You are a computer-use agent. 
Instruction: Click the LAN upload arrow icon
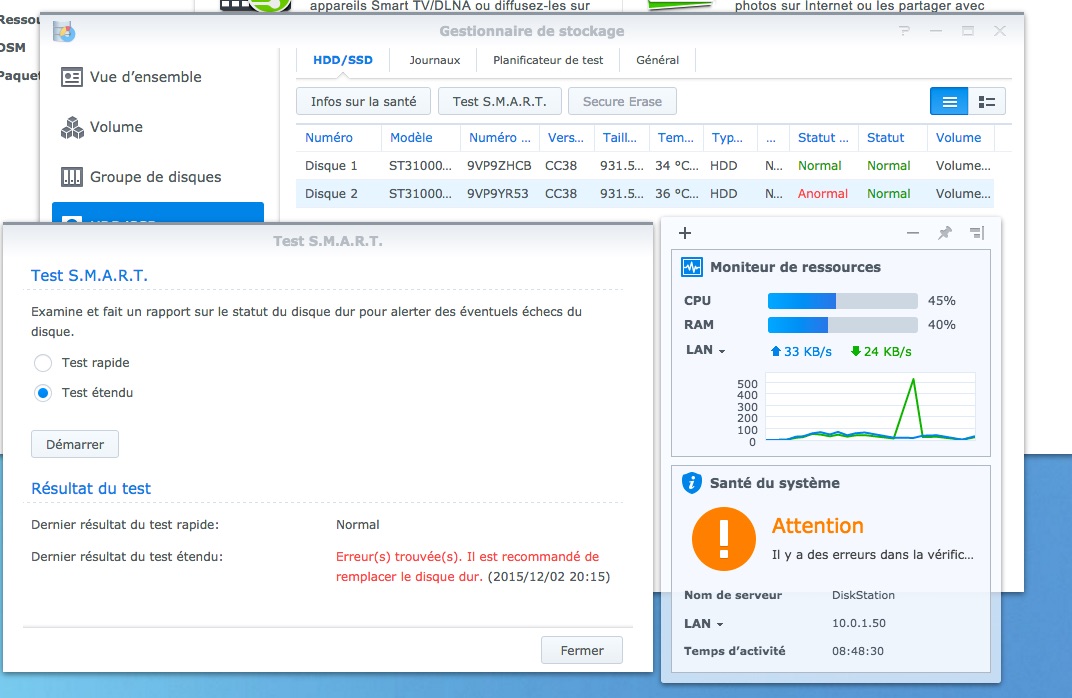(775, 351)
